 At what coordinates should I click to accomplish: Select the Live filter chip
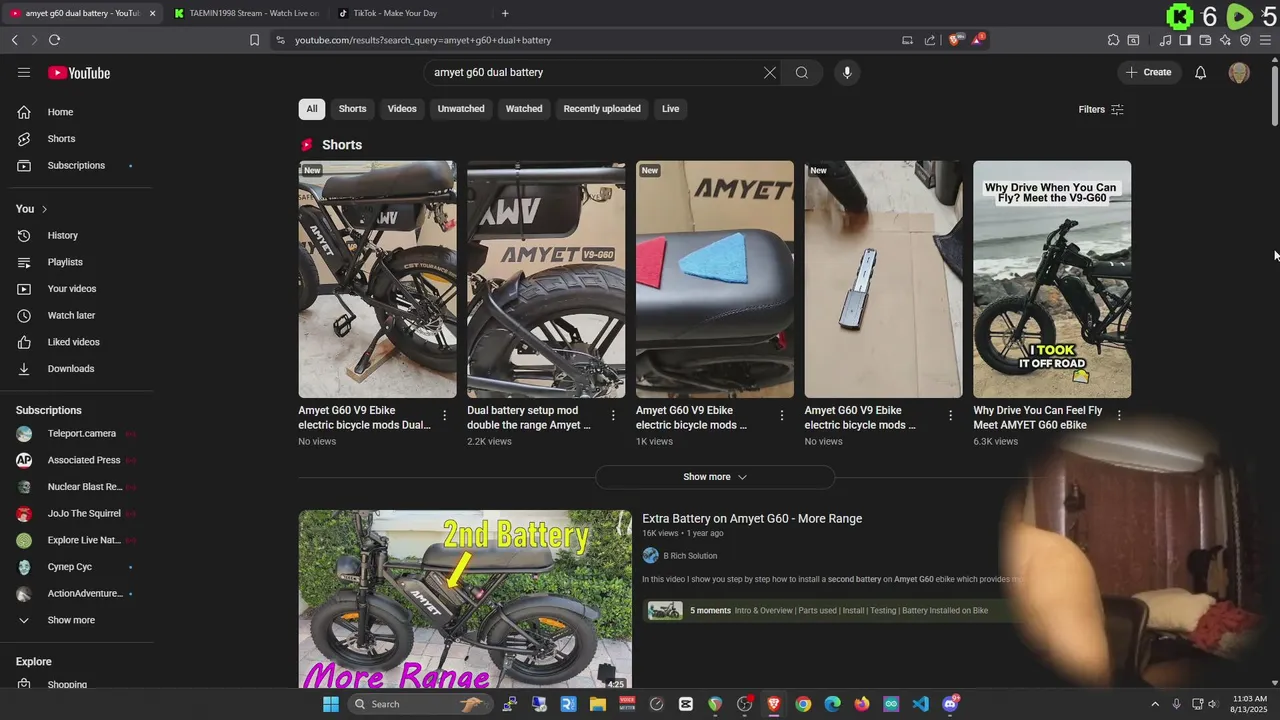[670, 109]
